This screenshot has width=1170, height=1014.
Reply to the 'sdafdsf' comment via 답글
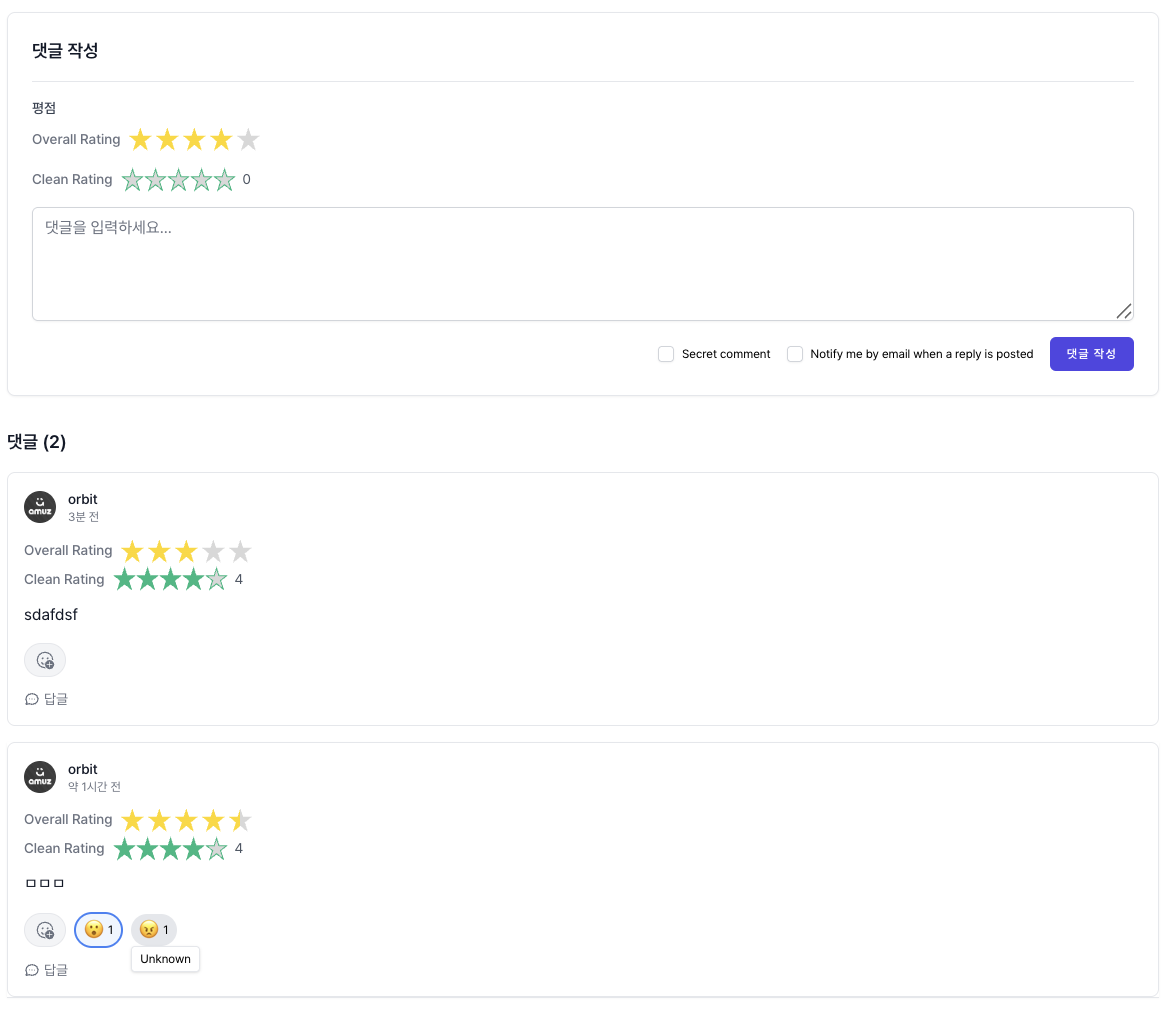click(x=47, y=699)
